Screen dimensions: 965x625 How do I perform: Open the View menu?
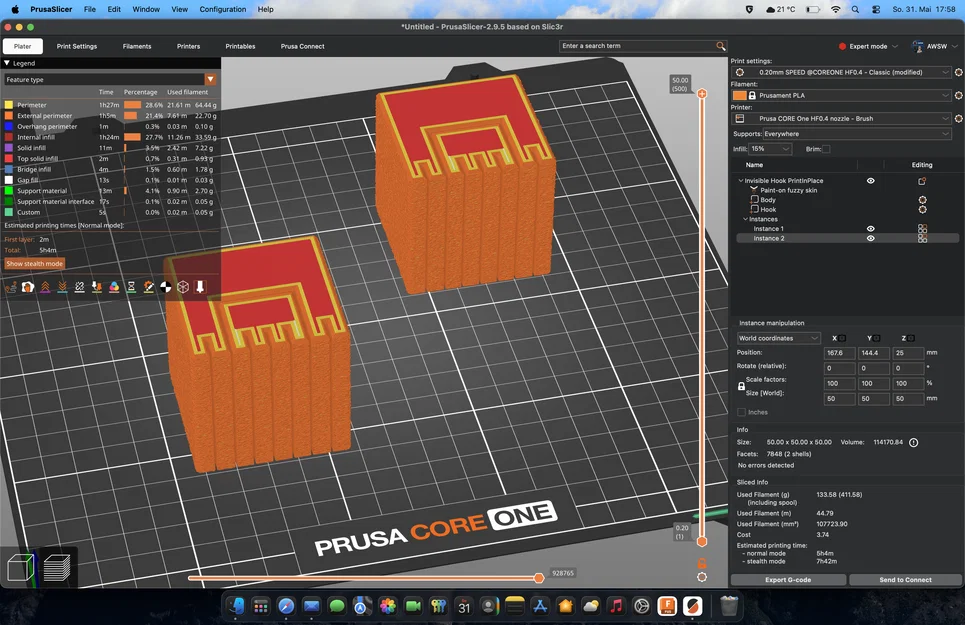pyautogui.click(x=180, y=9)
